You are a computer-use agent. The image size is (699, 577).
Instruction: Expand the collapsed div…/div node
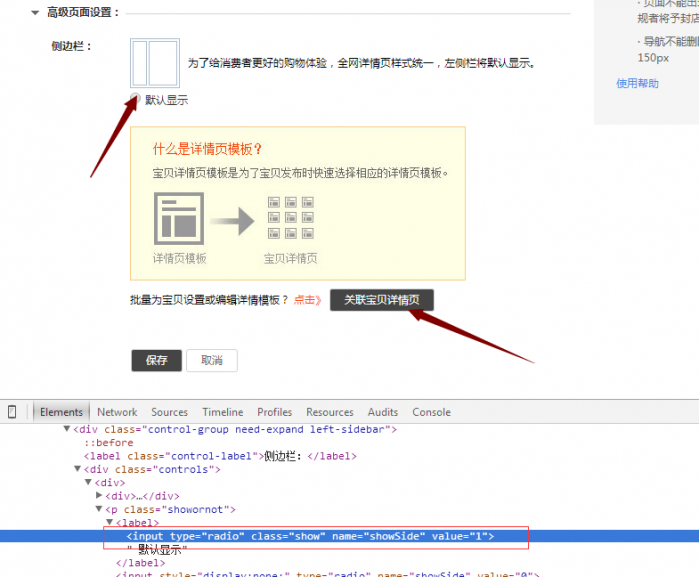click(x=99, y=496)
